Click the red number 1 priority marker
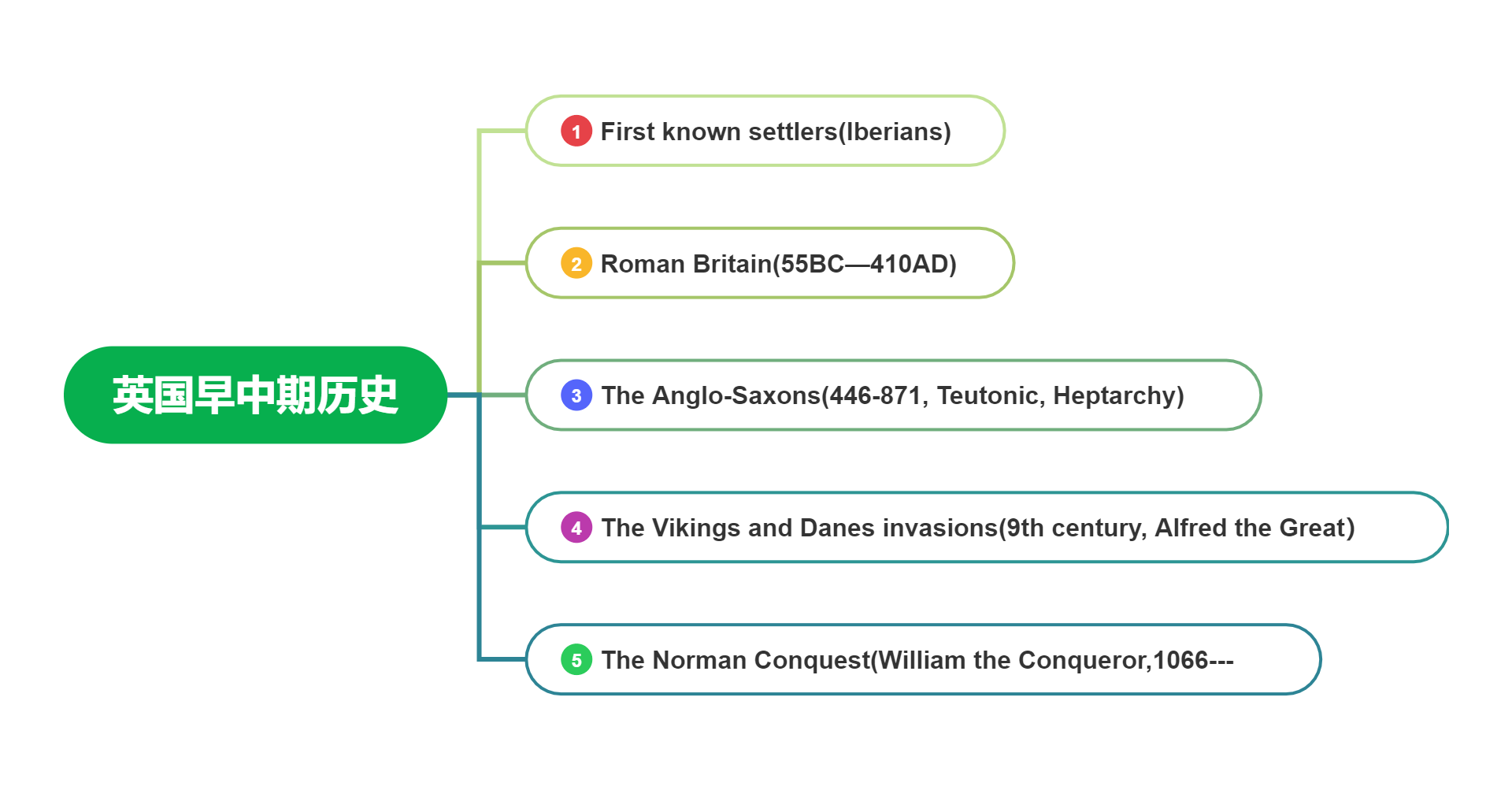1512x790 pixels. pyautogui.click(x=576, y=132)
